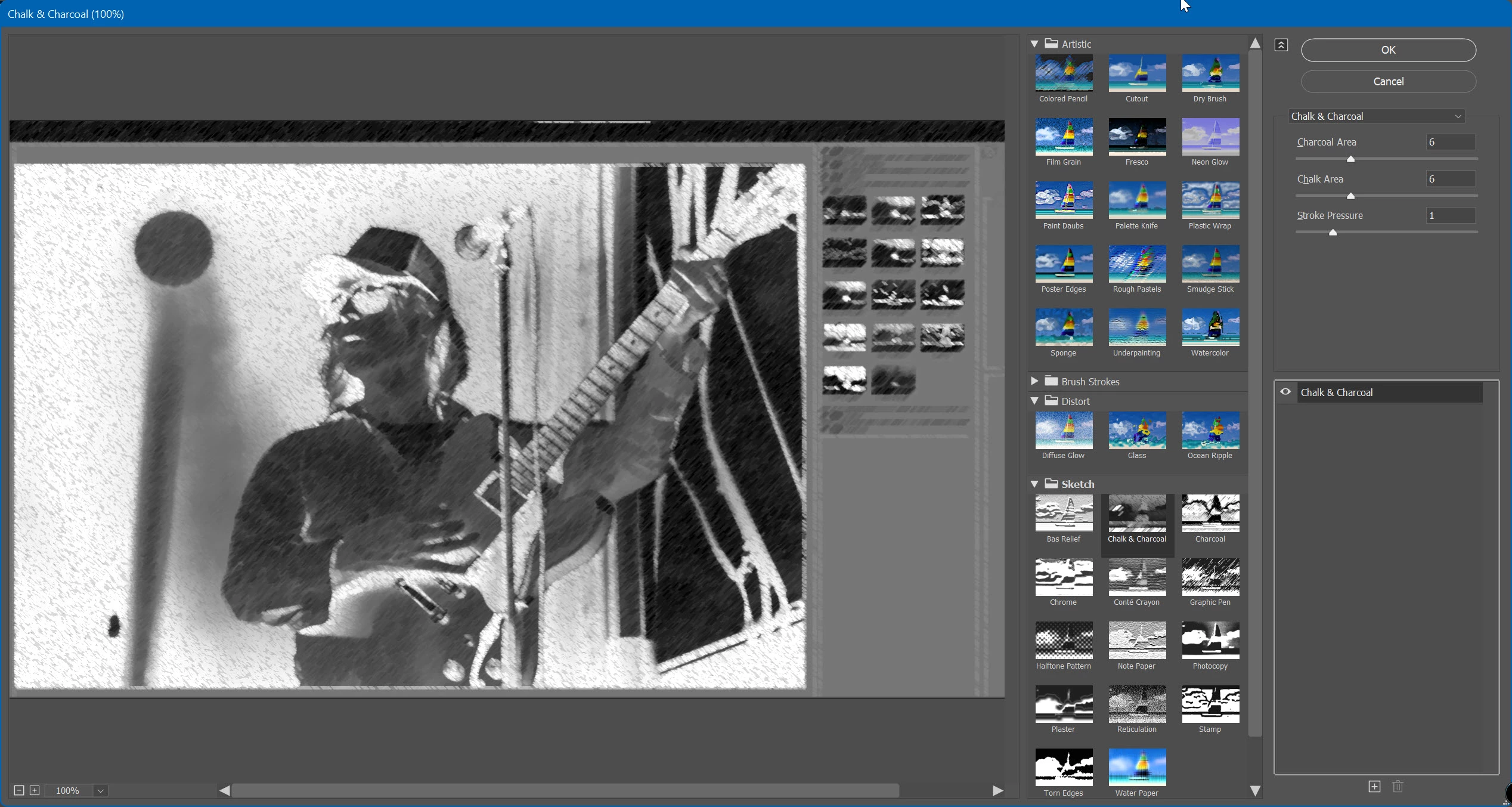
Task: Click the preview scroll right arrow
Action: click(x=997, y=790)
